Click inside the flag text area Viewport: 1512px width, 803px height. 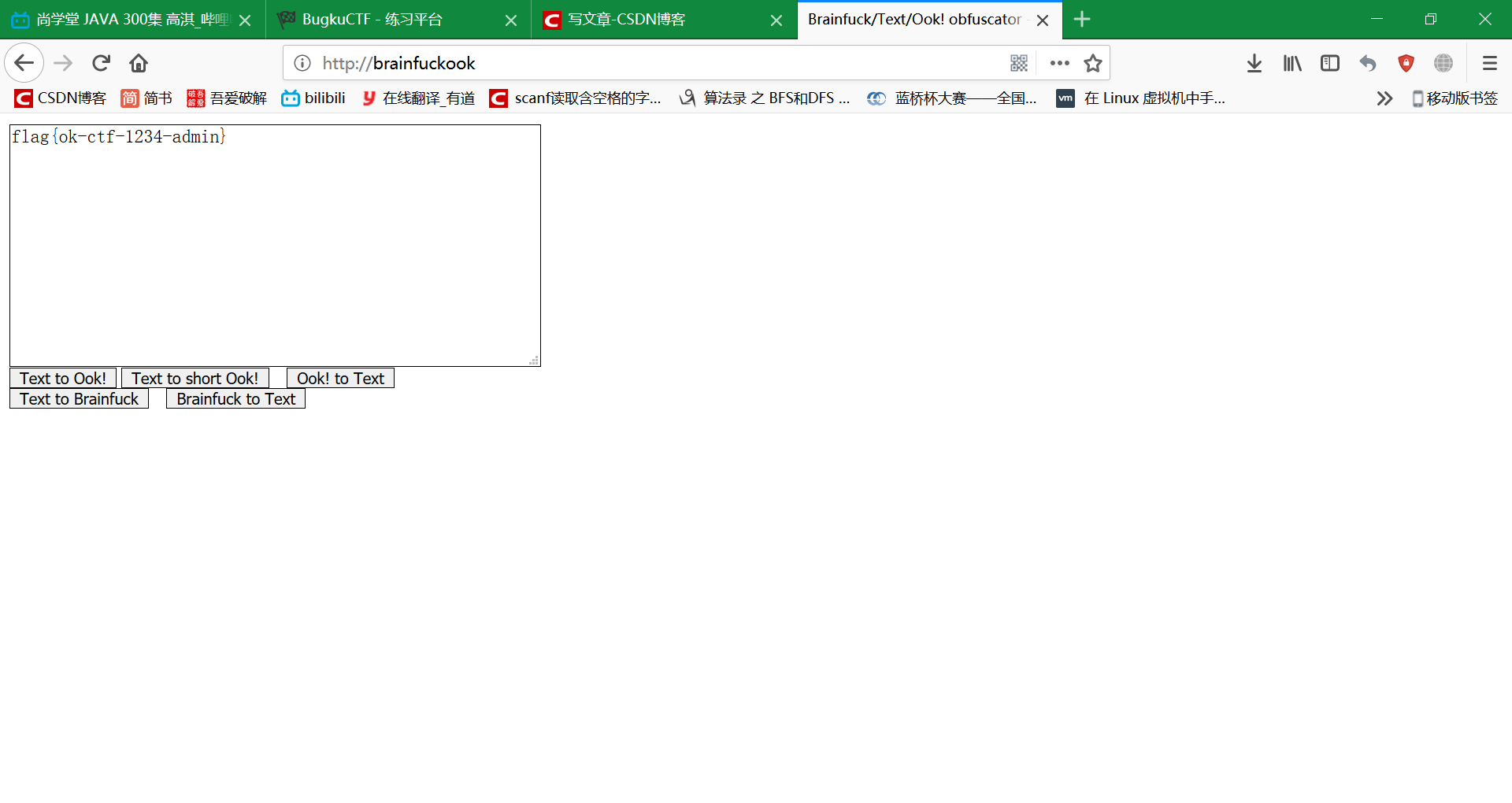pos(274,244)
